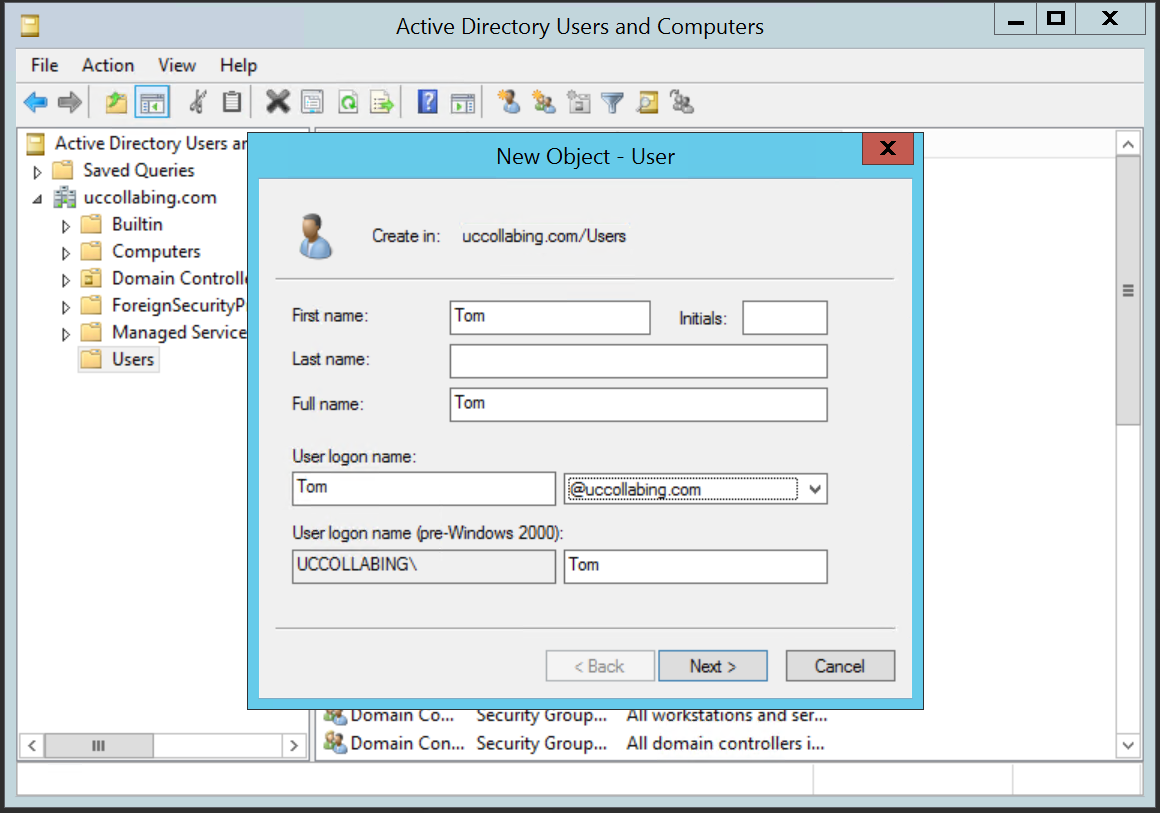Click the tree pane horizontal scrollbar thumb
1161x816 pixels.
[98, 746]
